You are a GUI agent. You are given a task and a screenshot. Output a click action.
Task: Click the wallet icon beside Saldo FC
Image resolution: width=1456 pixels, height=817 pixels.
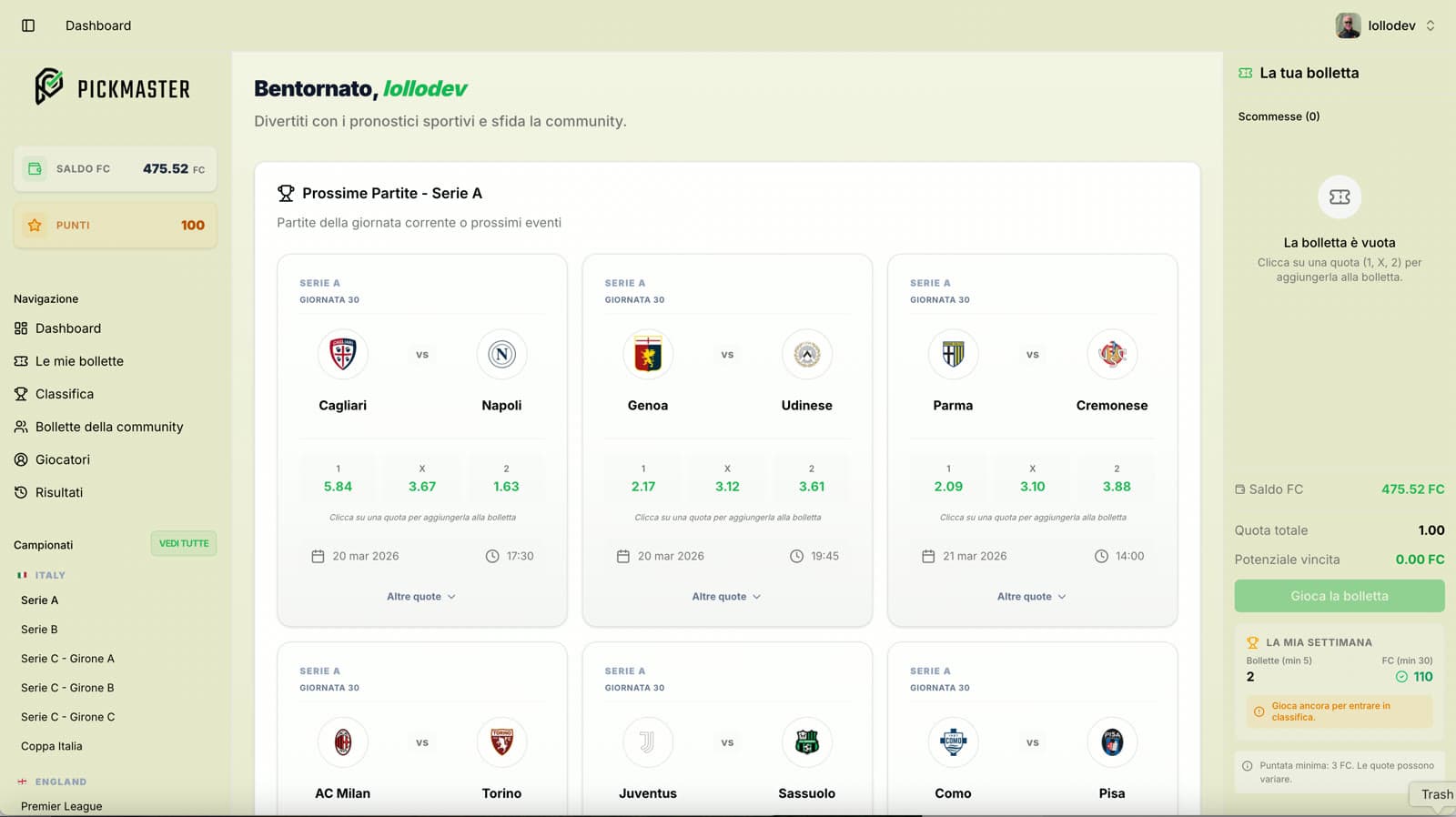[35, 168]
